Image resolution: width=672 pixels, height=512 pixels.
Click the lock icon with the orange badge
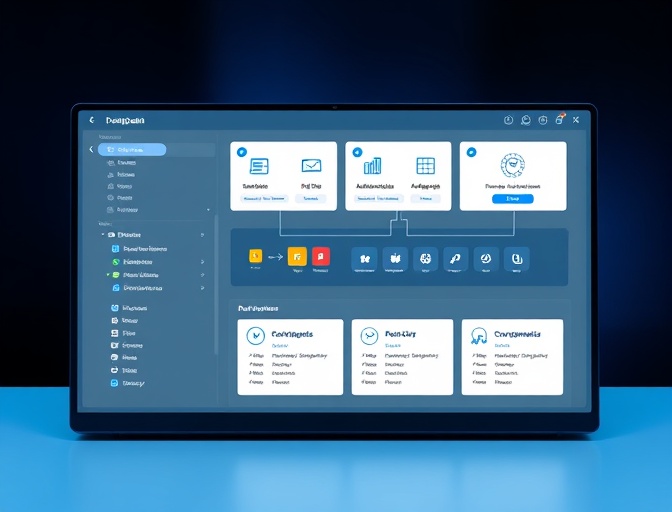point(560,120)
